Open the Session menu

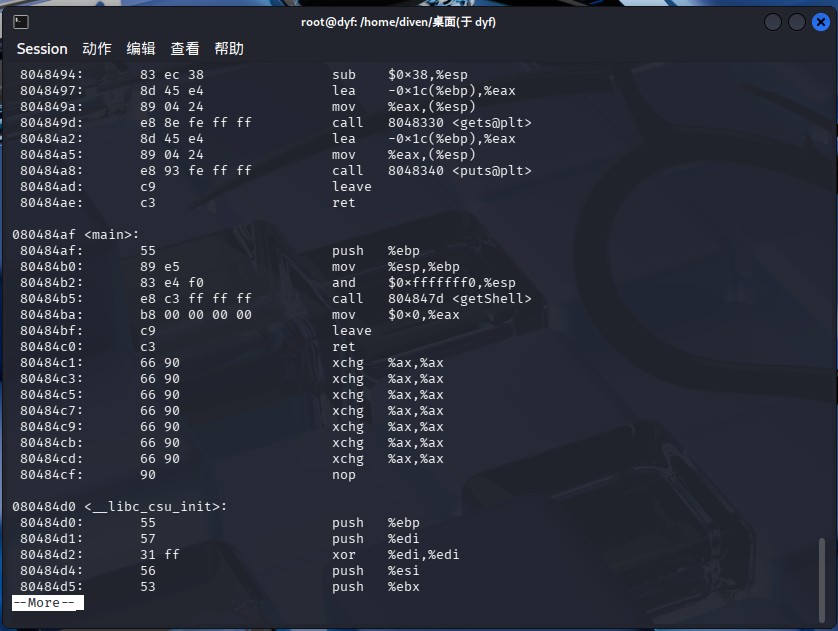(x=42, y=49)
